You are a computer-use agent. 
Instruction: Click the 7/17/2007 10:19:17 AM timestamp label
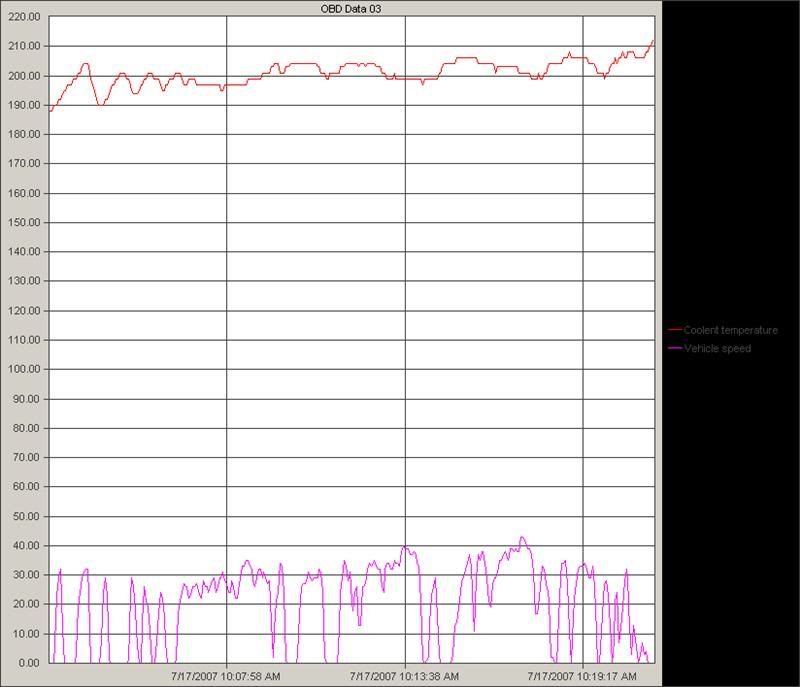(x=582, y=676)
